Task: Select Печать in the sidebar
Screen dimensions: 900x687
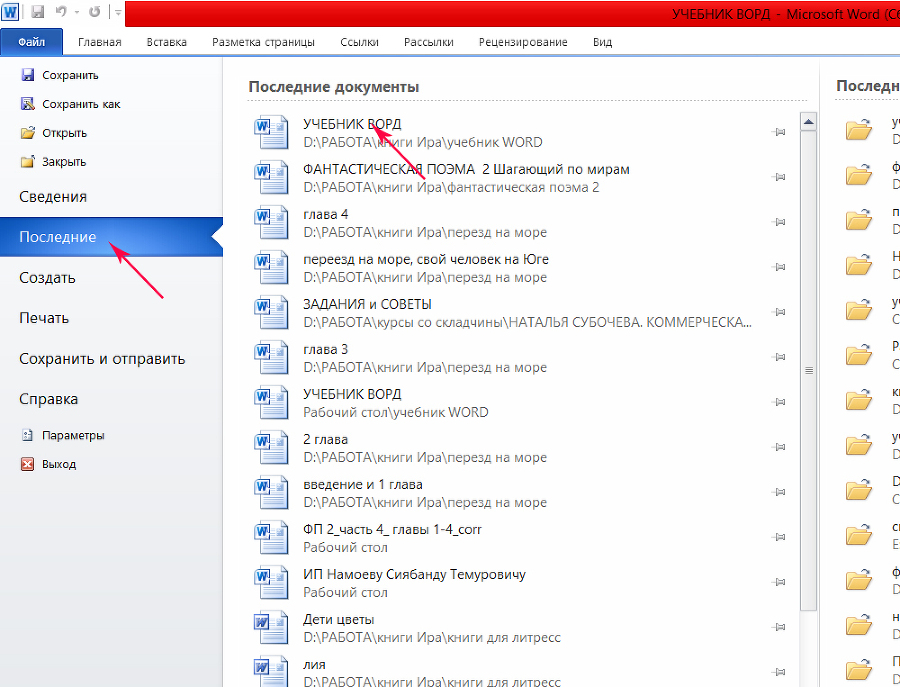Action: click(x=44, y=319)
